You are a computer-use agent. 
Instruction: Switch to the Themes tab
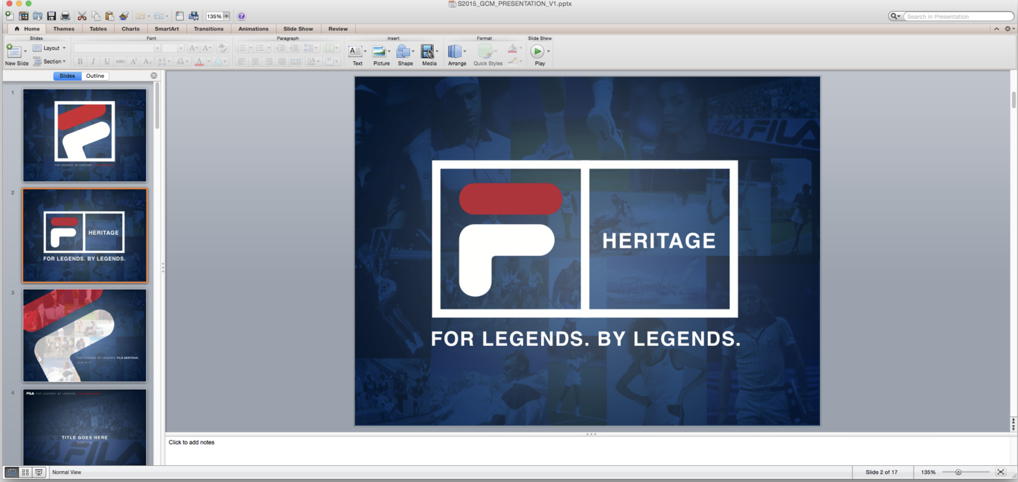(64, 29)
